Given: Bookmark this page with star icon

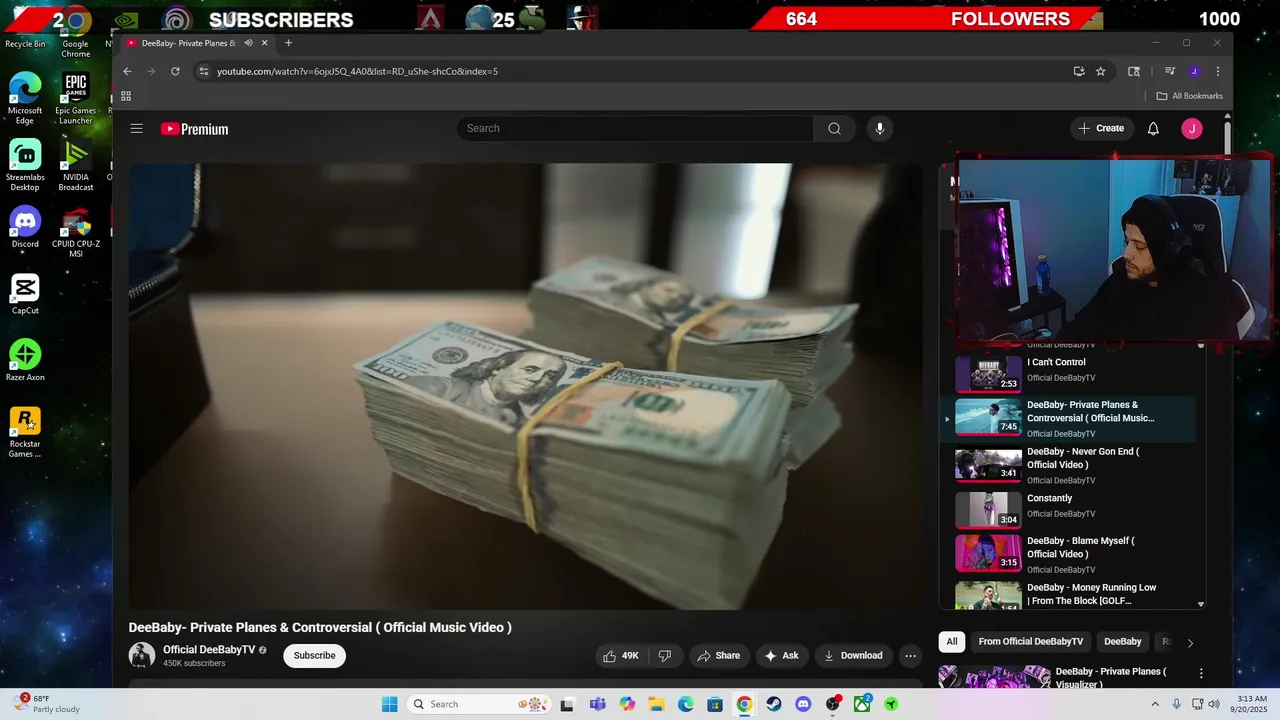Looking at the screenshot, I should tap(1100, 71).
